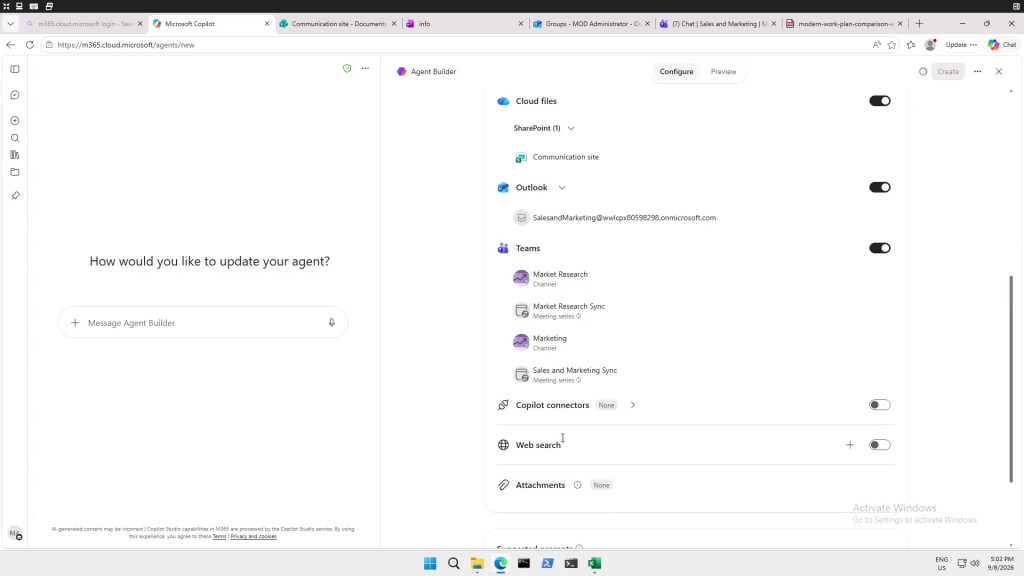Close the Agent Builder panel
The image size is (1024, 576).
pos(999,71)
